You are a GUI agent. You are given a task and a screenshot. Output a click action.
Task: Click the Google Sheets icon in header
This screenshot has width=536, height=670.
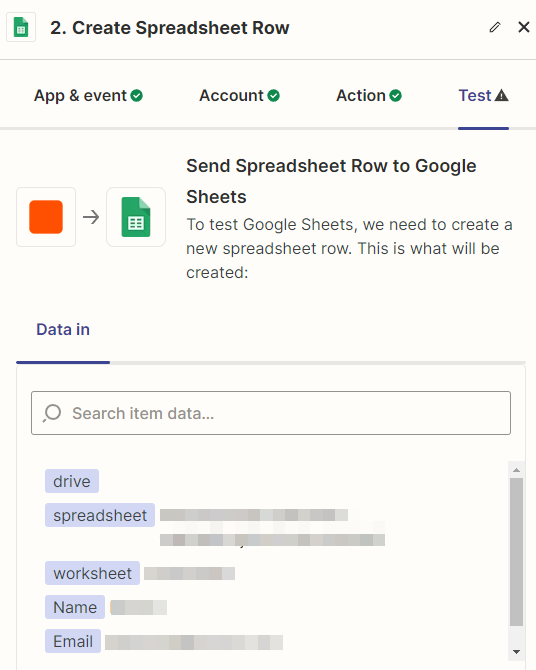point(21,27)
